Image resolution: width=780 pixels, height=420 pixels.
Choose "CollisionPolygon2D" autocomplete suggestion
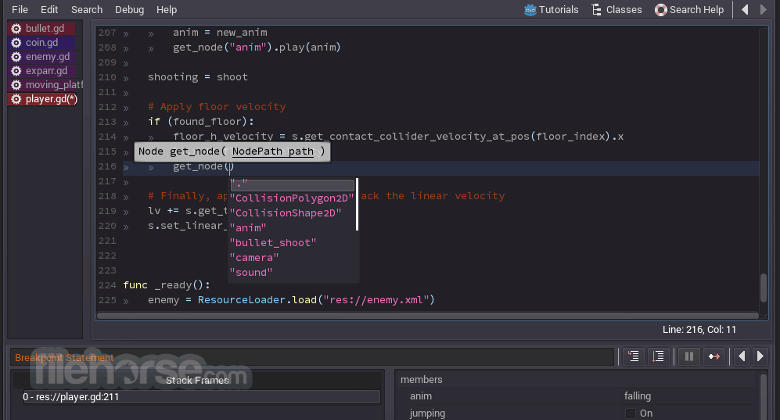292,198
